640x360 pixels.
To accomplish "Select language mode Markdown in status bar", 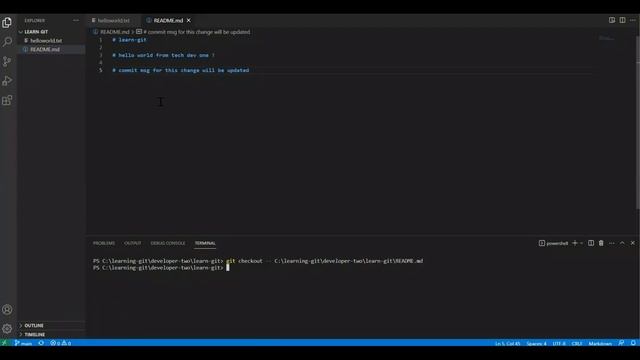I will pos(600,344).
